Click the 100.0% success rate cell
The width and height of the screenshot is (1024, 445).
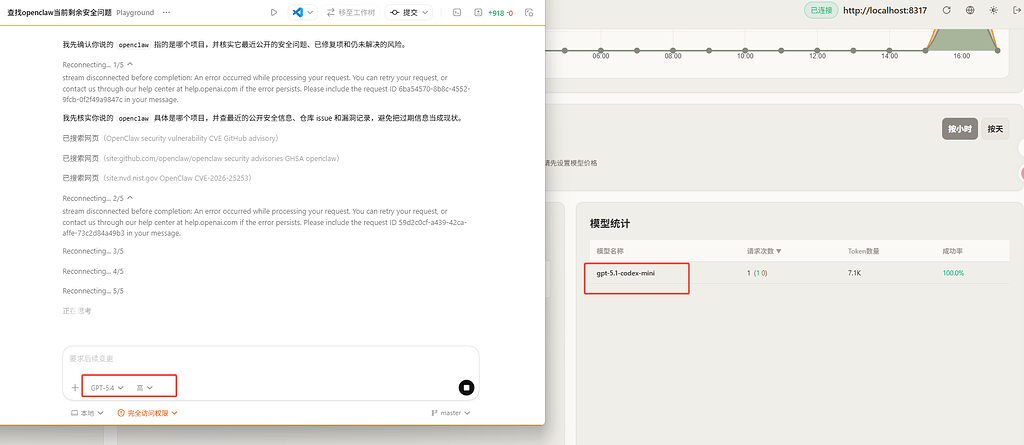pos(953,273)
